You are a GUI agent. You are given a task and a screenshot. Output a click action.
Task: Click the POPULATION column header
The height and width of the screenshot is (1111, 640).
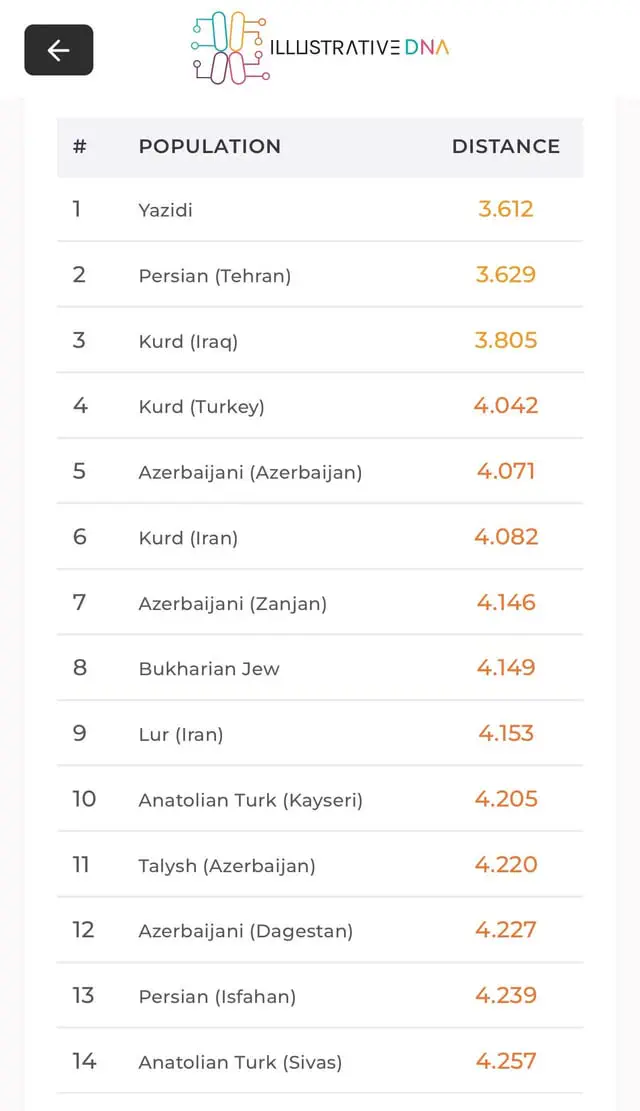tap(209, 146)
